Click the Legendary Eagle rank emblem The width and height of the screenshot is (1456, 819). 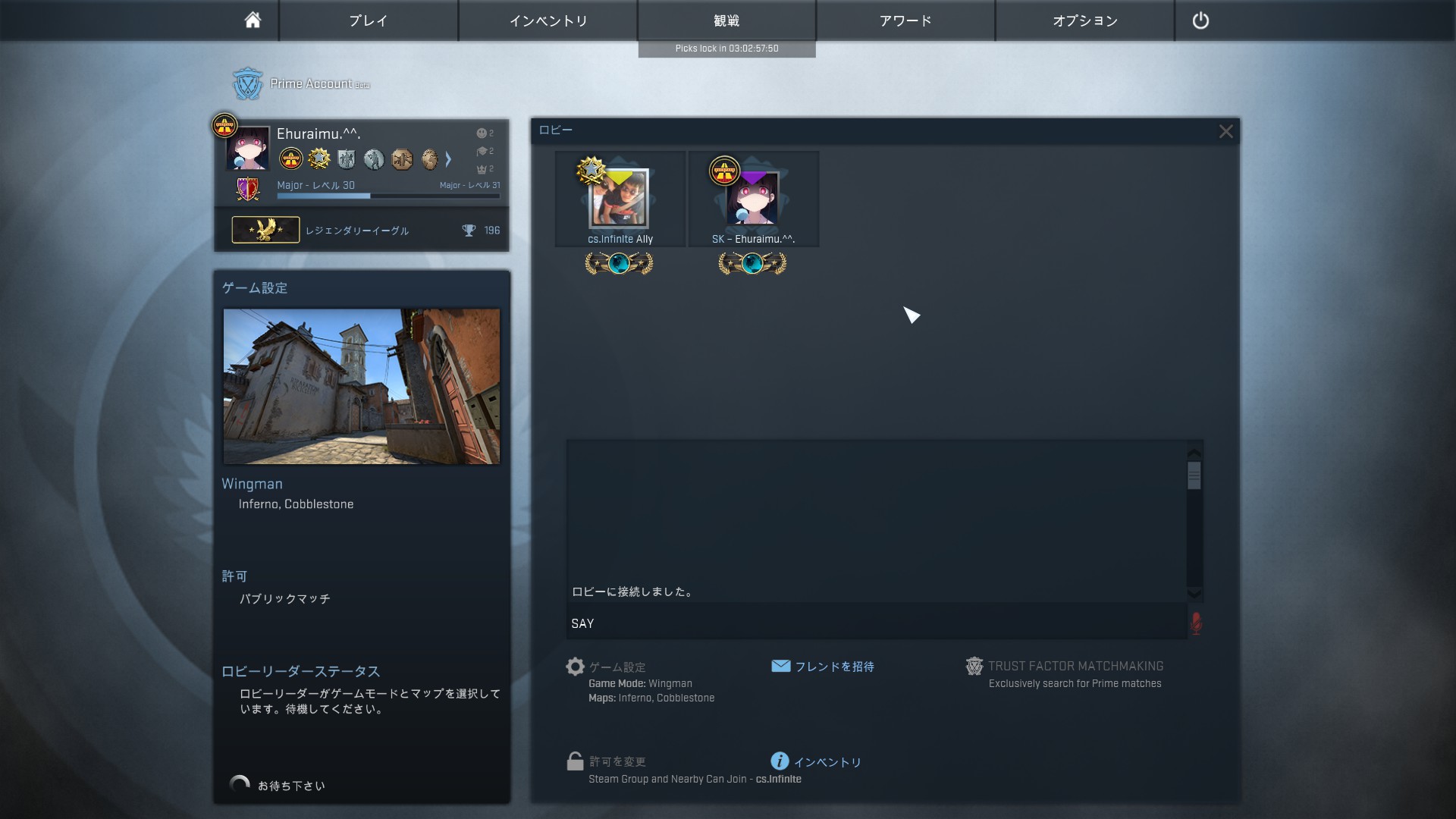pyautogui.click(x=265, y=230)
